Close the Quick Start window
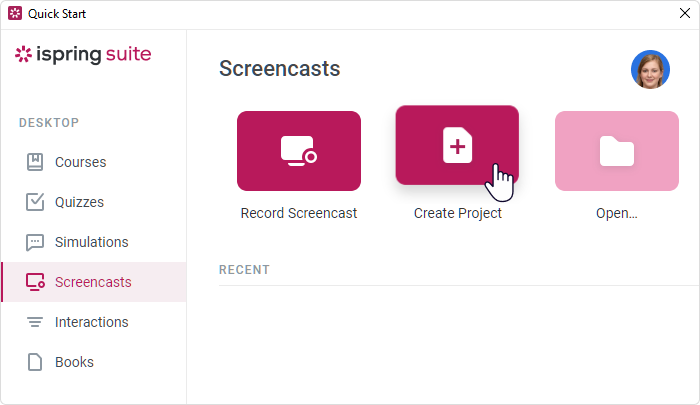This screenshot has width=700, height=405. point(684,14)
